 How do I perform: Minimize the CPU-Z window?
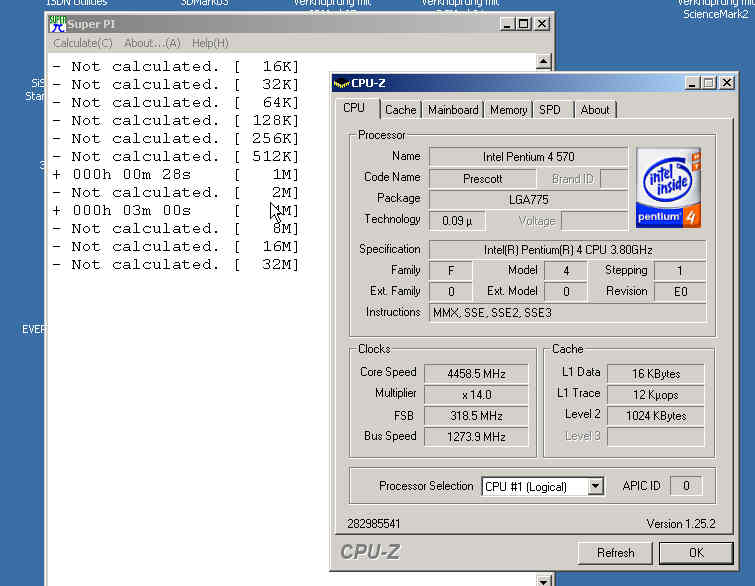[692, 83]
